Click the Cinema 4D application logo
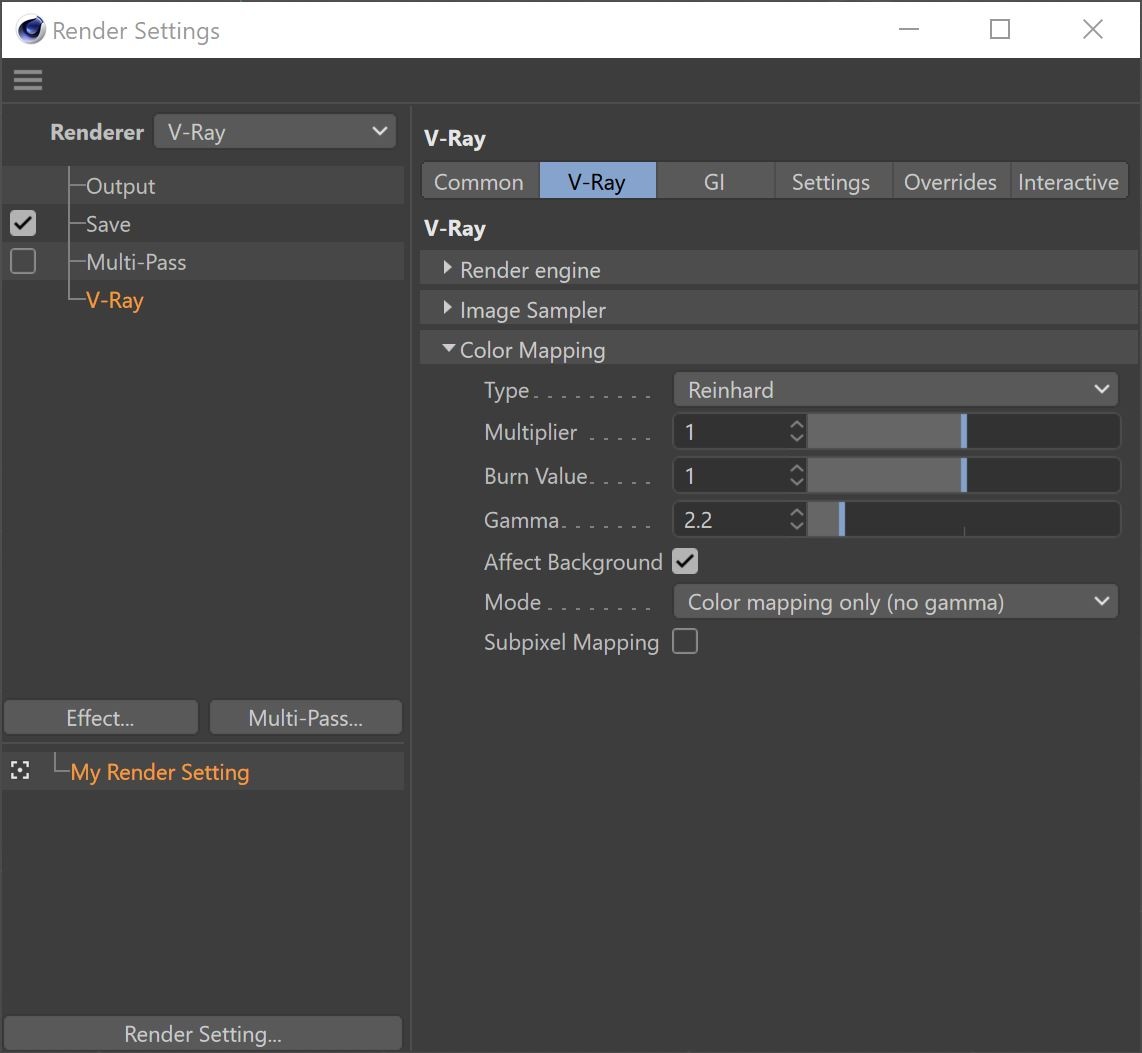This screenshot has width=1142, height=1053. pyautogui.click(x=31, y=30)
